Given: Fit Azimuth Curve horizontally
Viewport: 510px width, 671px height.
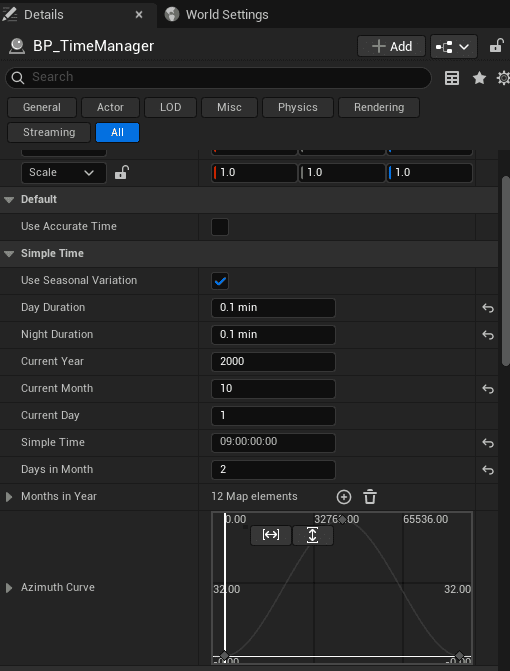Looking at the screenshot, I should 271,535.
